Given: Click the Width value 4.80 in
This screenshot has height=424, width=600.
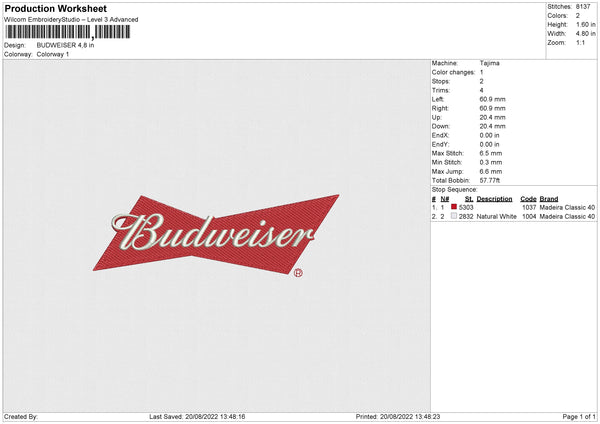Looking at the screenshot, I should (586, 34).
